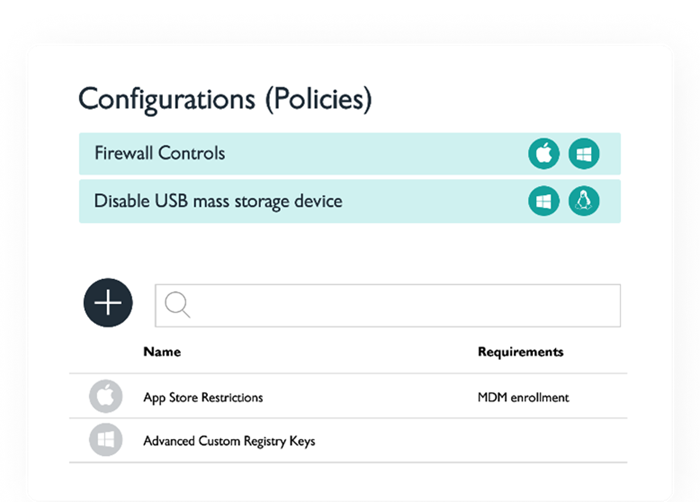Click the magnifying glass search icon
The height and width of the screenshot is (502, 700).
pyautogui.click(x=178, y=306)
